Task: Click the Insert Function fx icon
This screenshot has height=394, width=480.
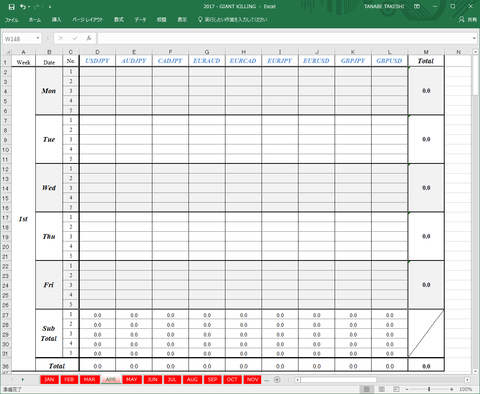Action: point(89,38)
